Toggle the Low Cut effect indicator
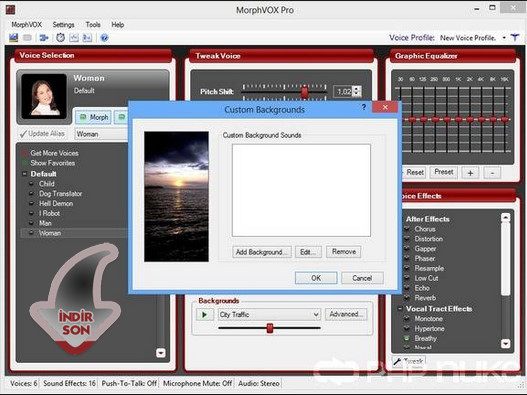The image size is (527, 395). [x=407, y=278]
